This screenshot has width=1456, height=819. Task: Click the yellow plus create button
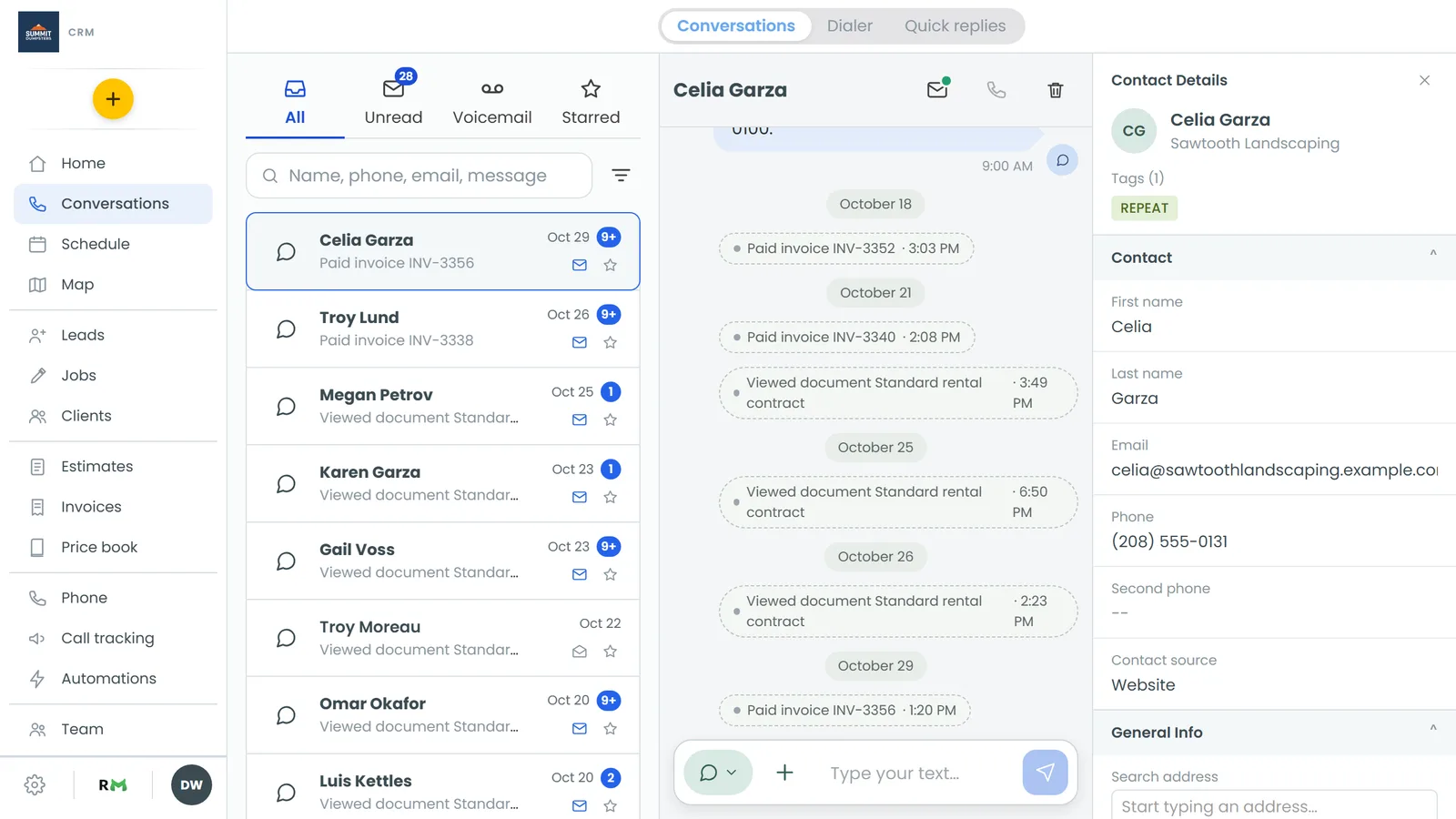pos(113,99)
